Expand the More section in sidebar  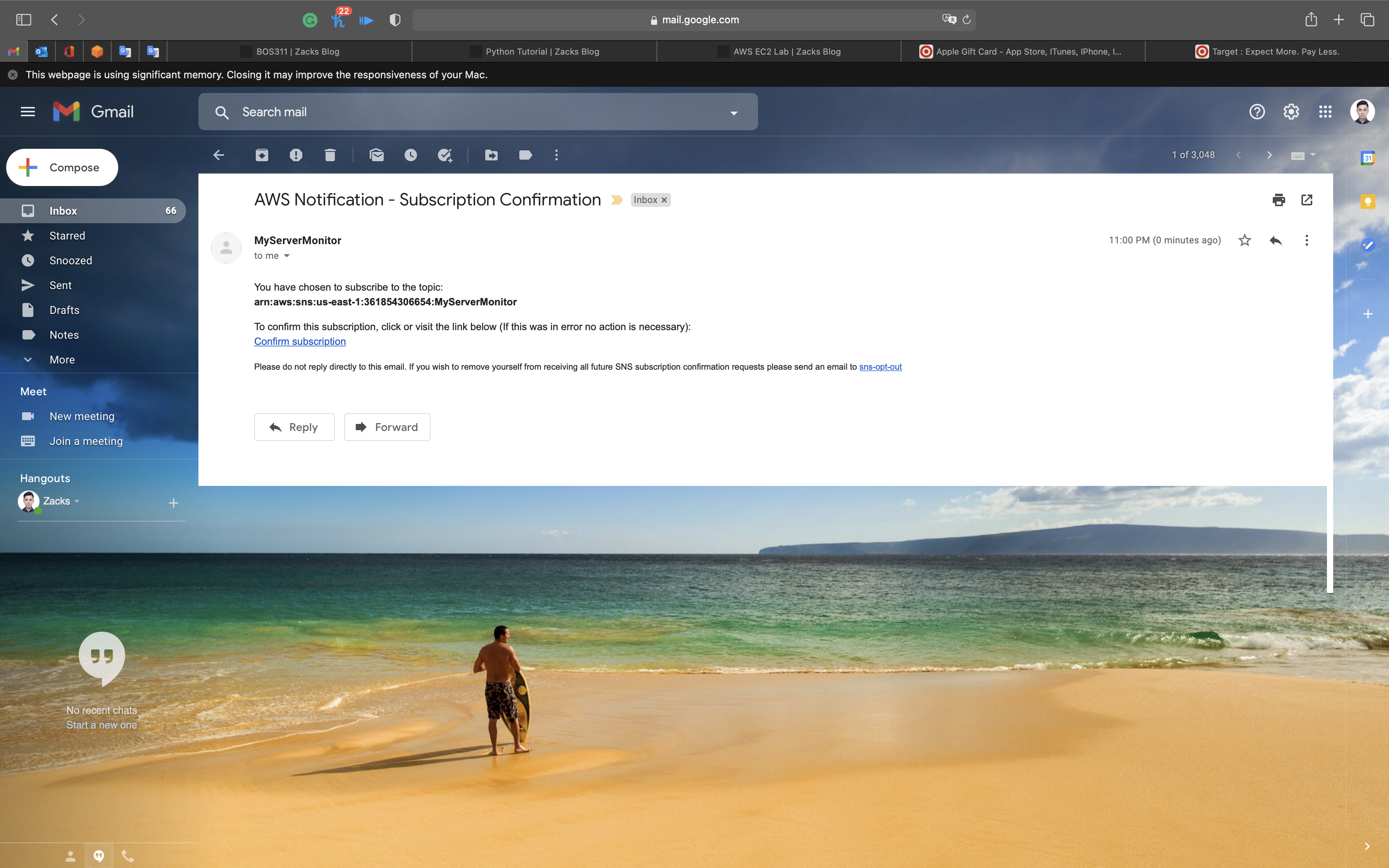tap(62, 360)
